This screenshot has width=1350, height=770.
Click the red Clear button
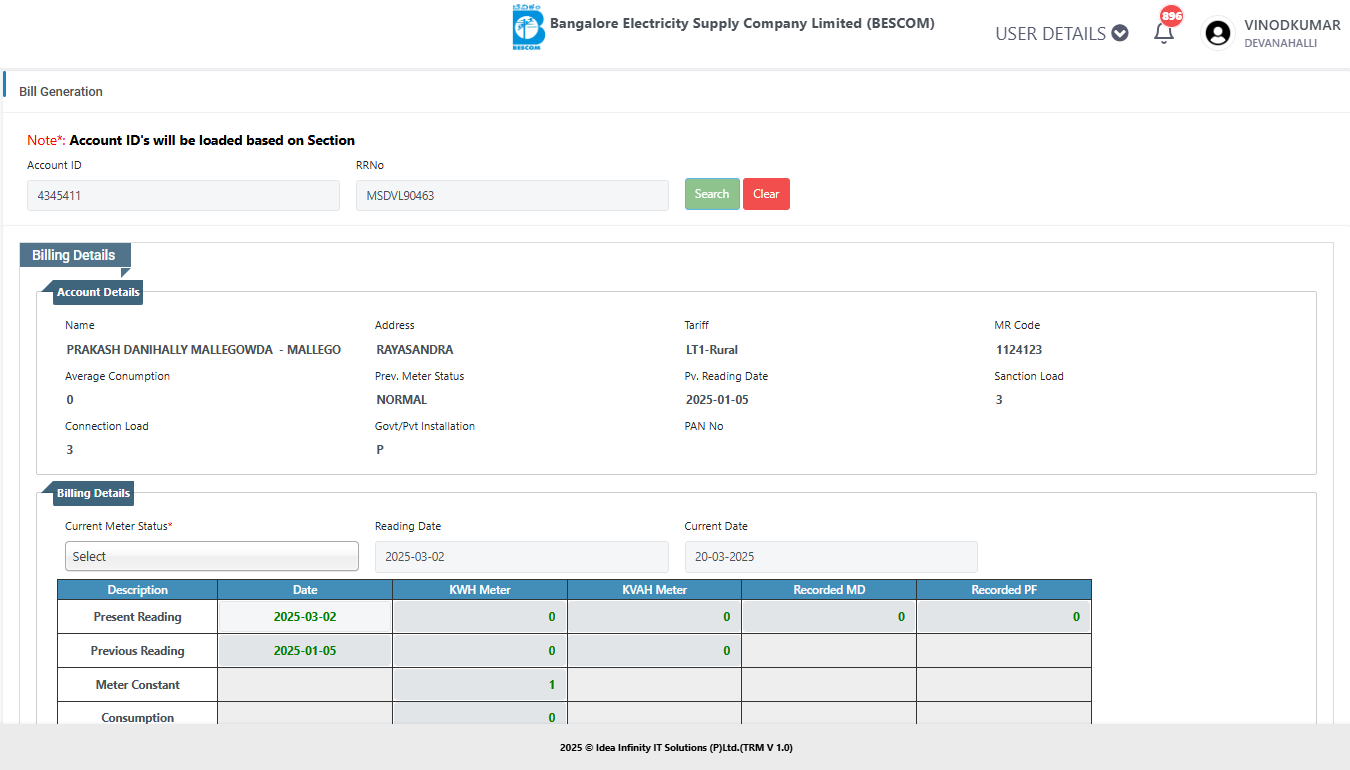tap(766, 194)
